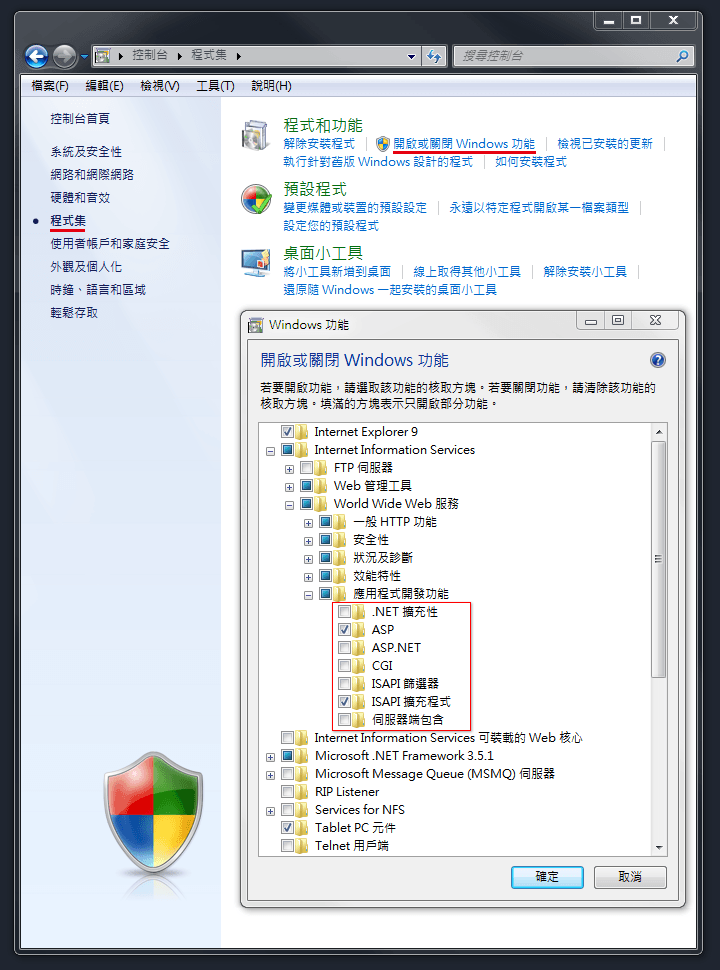The image size is (720, 970).
Task: Open the 檔案(F) menu
Action: pyautogui.click(x=50, y=86)
